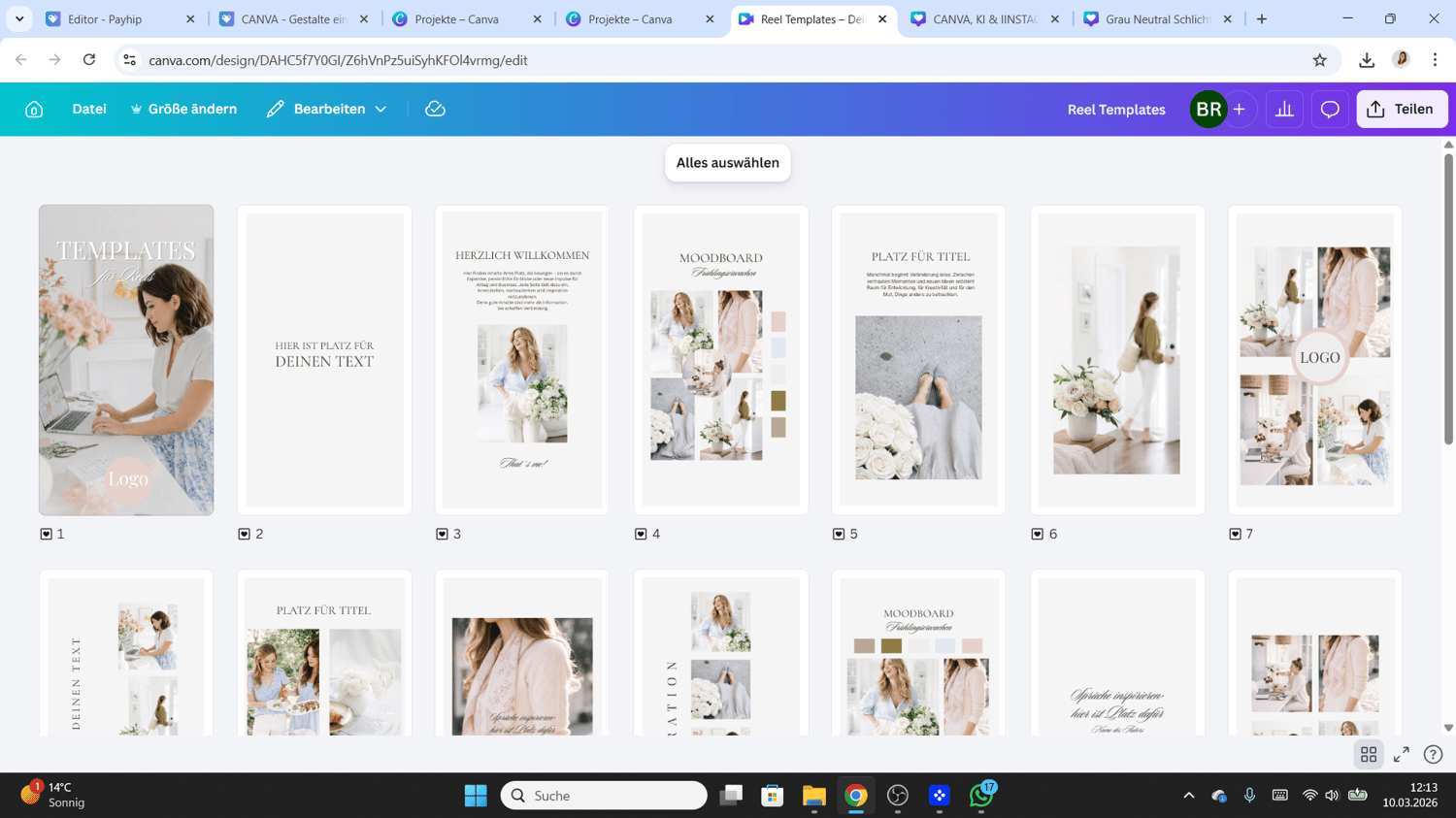The height and width of the screenshot is (818, 1456).
Task: Switch to the Grau Neutral Schlicht tab
Action: click(1158, 19)
